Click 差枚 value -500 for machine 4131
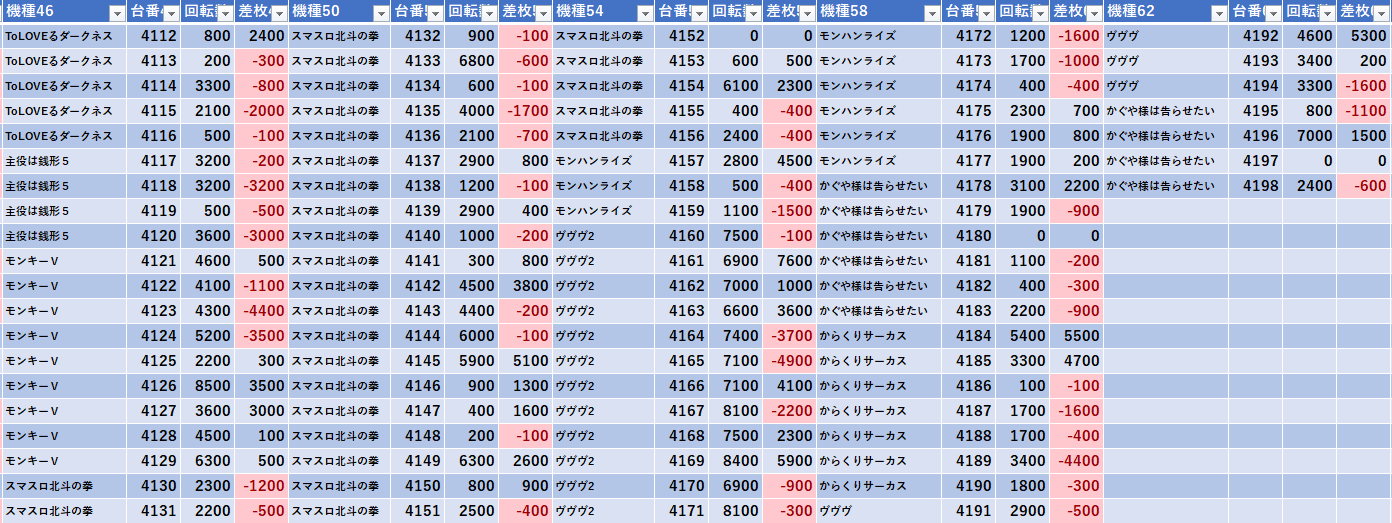1392x523 pixels. click(x=262, y=511)
